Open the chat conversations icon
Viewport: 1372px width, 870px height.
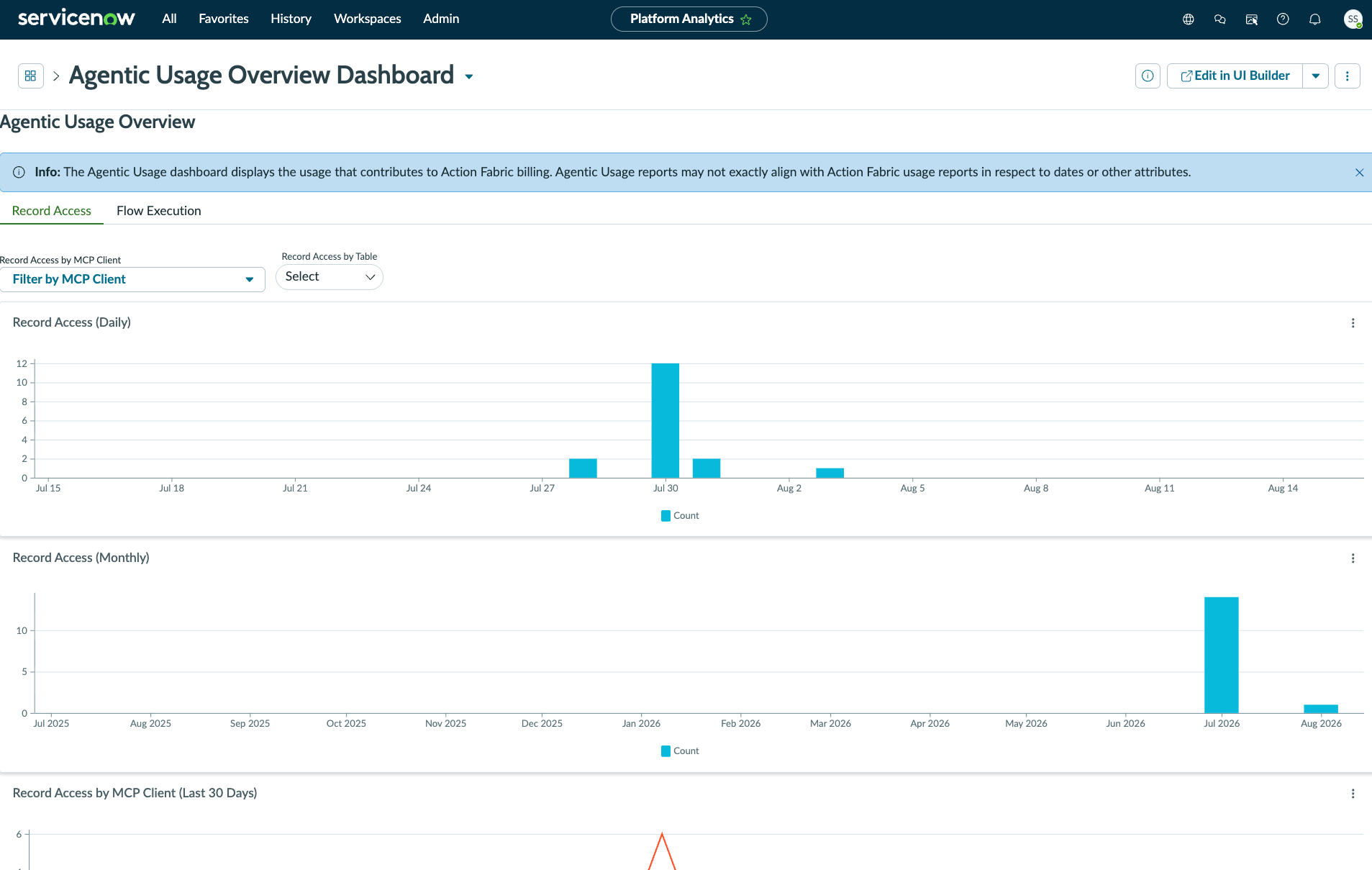point(1219,19)
